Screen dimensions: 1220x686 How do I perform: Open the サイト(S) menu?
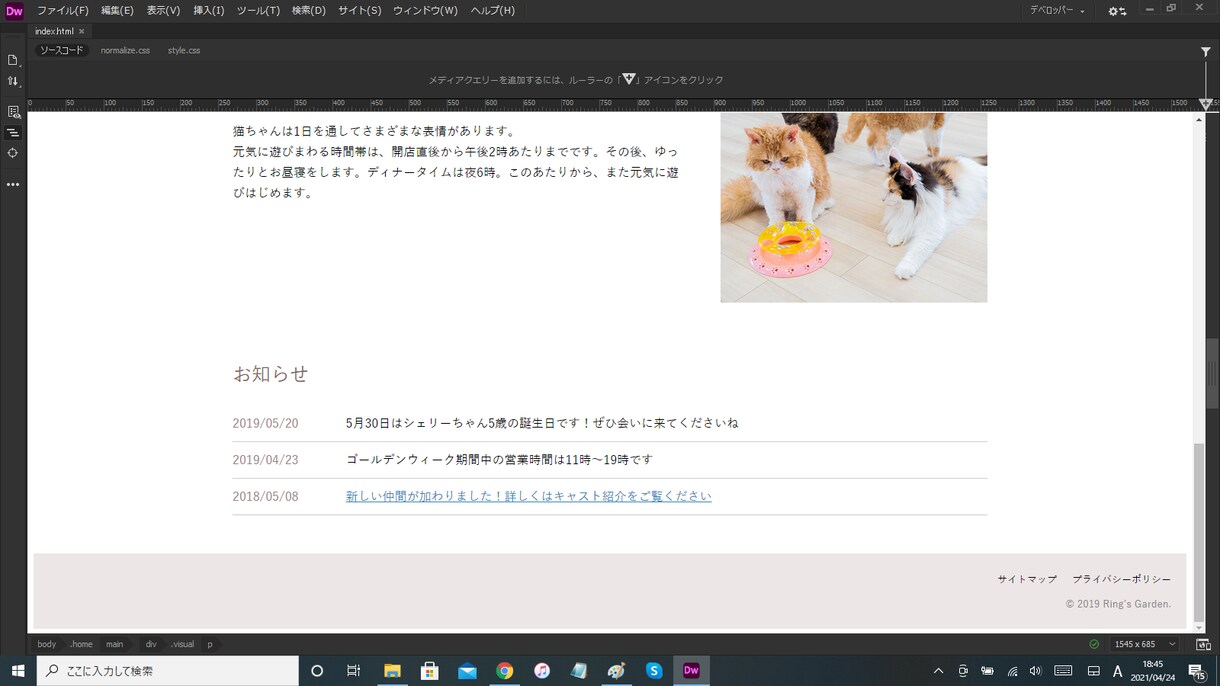point(359,10)
